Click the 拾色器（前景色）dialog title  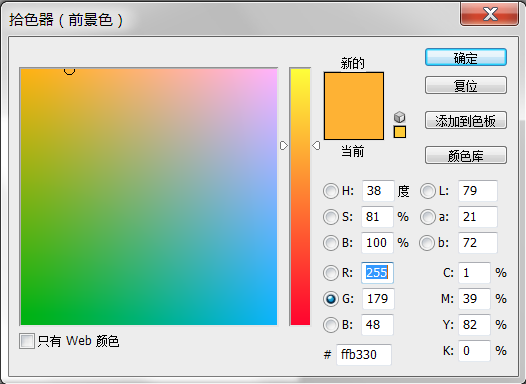(x=66, y=20)
